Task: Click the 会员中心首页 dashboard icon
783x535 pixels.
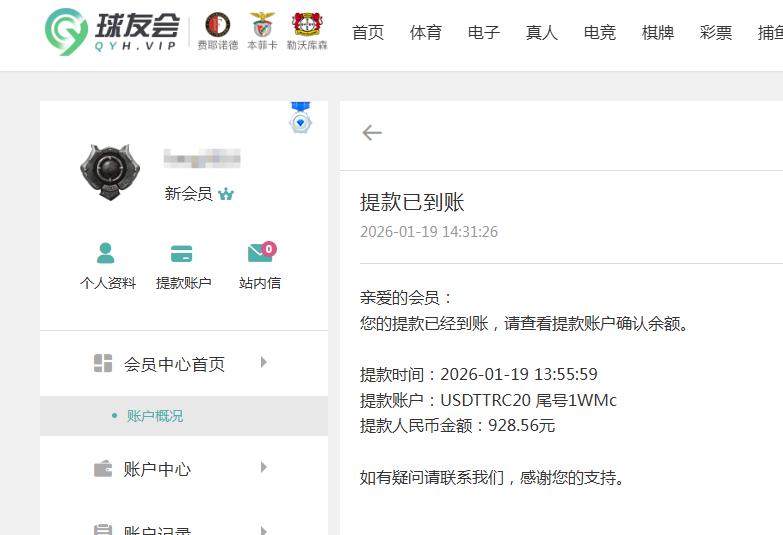Action: coord(103,363)
